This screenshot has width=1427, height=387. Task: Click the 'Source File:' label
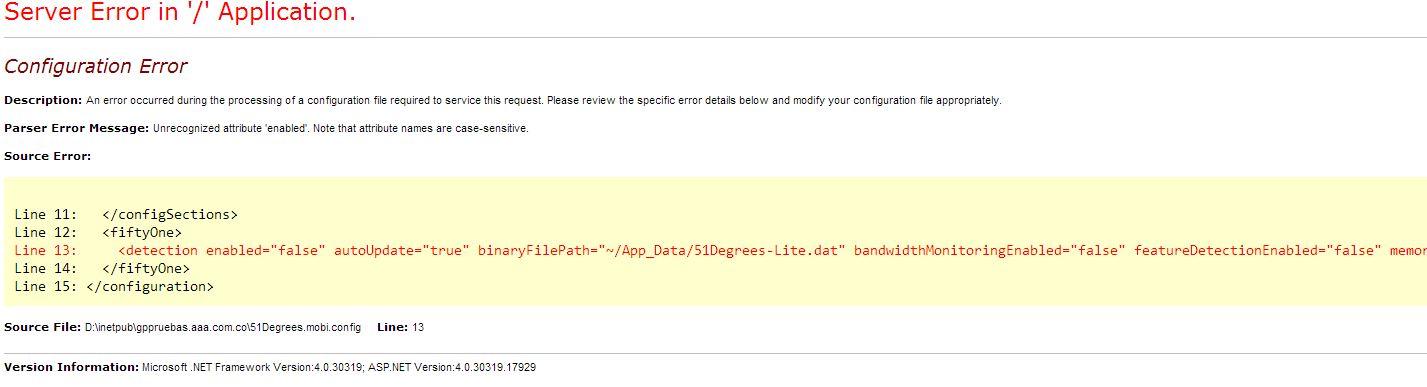pyautogui.click(x=43, y=327)
